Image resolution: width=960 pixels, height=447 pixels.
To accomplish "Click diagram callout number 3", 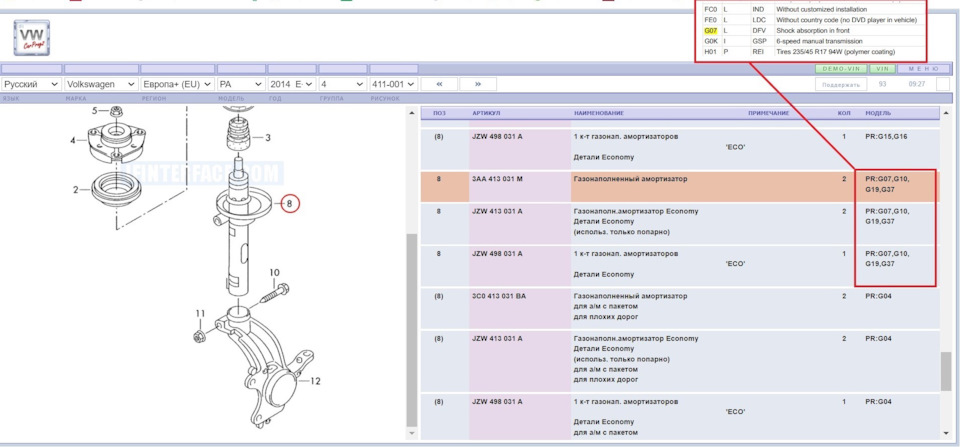I will point(268,138).
